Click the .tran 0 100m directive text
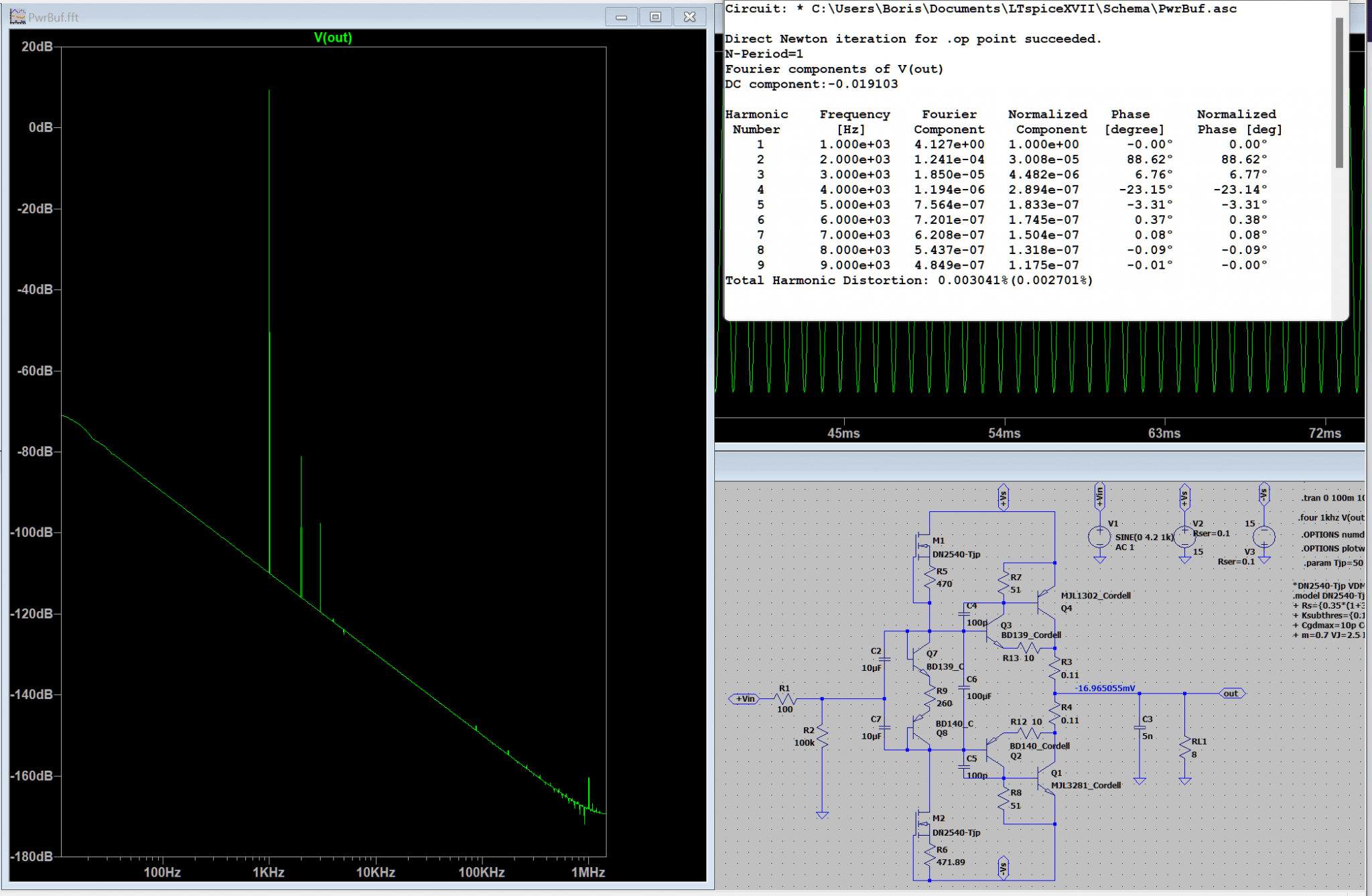1372x896 pixels. click(1332, 497)
